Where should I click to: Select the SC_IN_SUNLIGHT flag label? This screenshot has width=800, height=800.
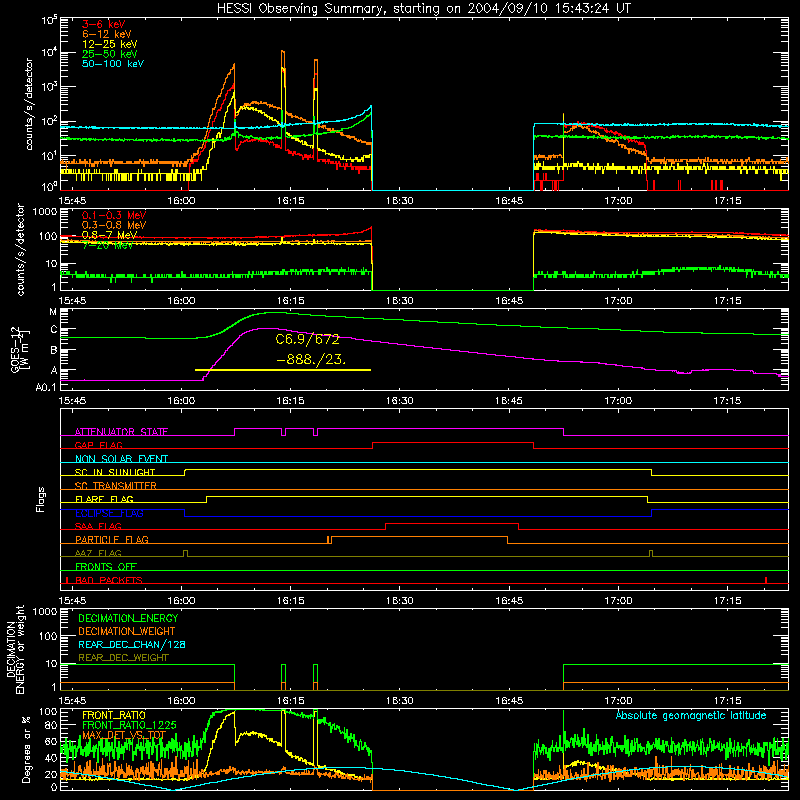(x=115, y=472)
